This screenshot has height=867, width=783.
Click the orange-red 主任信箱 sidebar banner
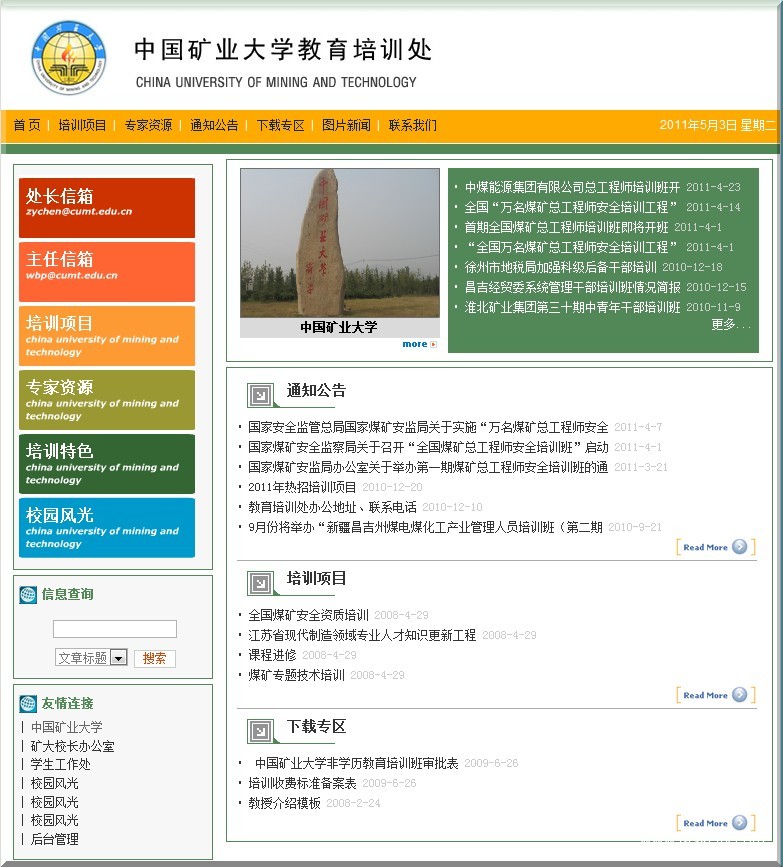tap(107, 272)
